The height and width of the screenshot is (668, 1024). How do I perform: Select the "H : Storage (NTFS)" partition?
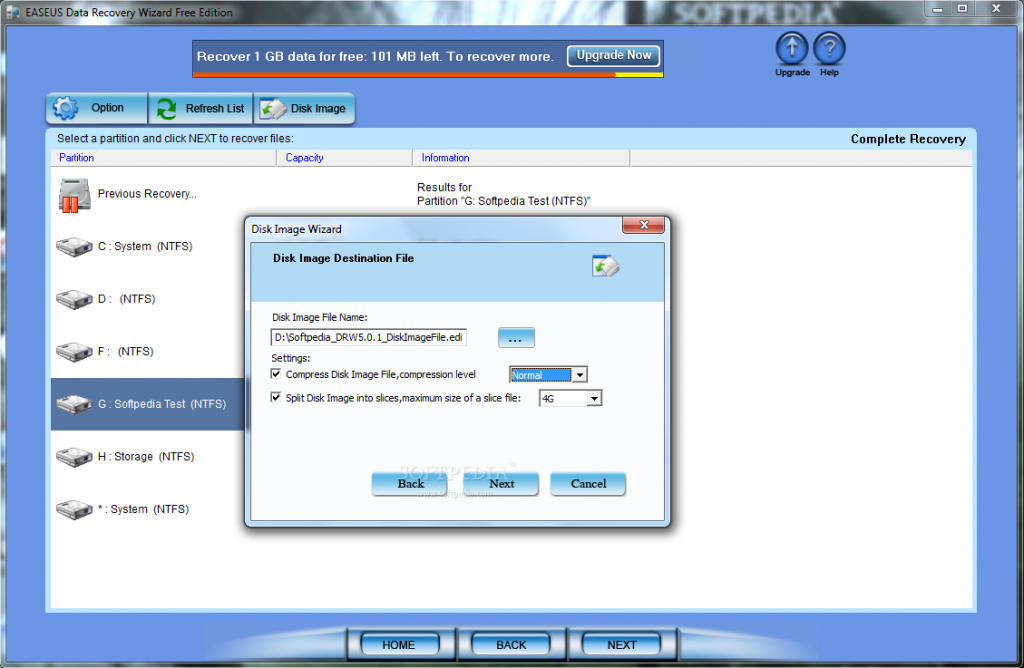[146, 456]
